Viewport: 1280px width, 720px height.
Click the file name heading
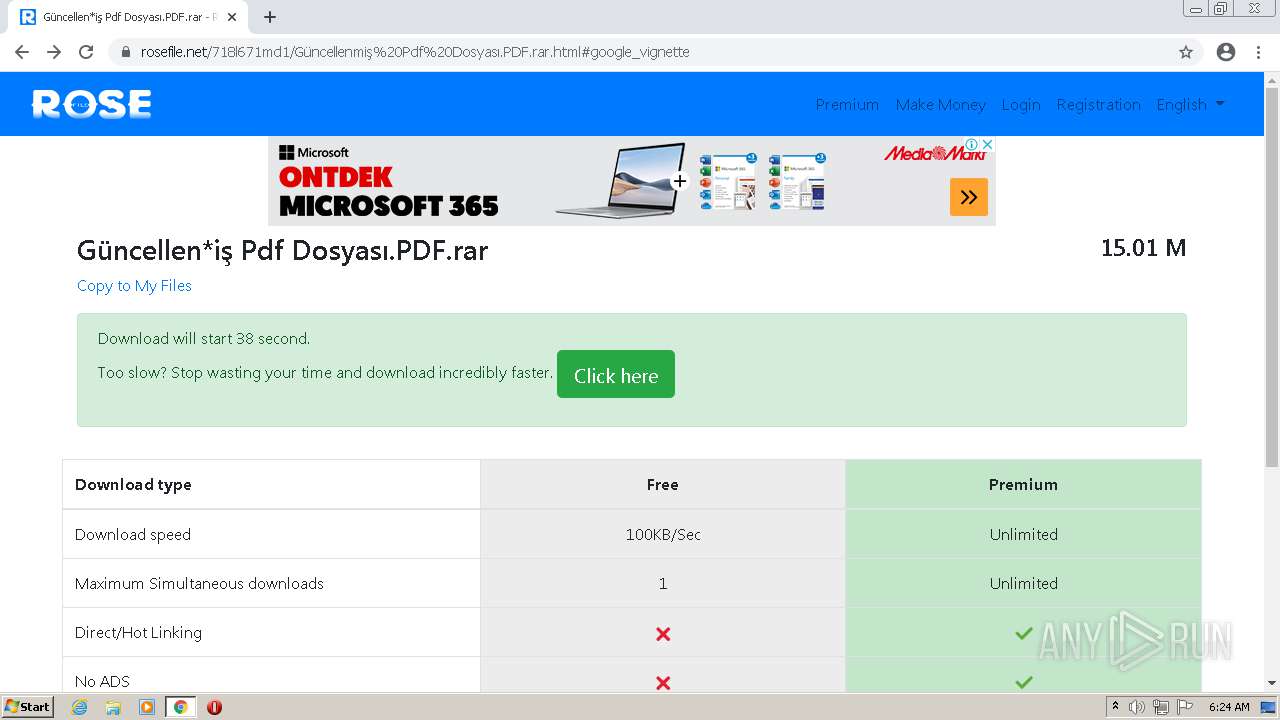click(282, 250)
